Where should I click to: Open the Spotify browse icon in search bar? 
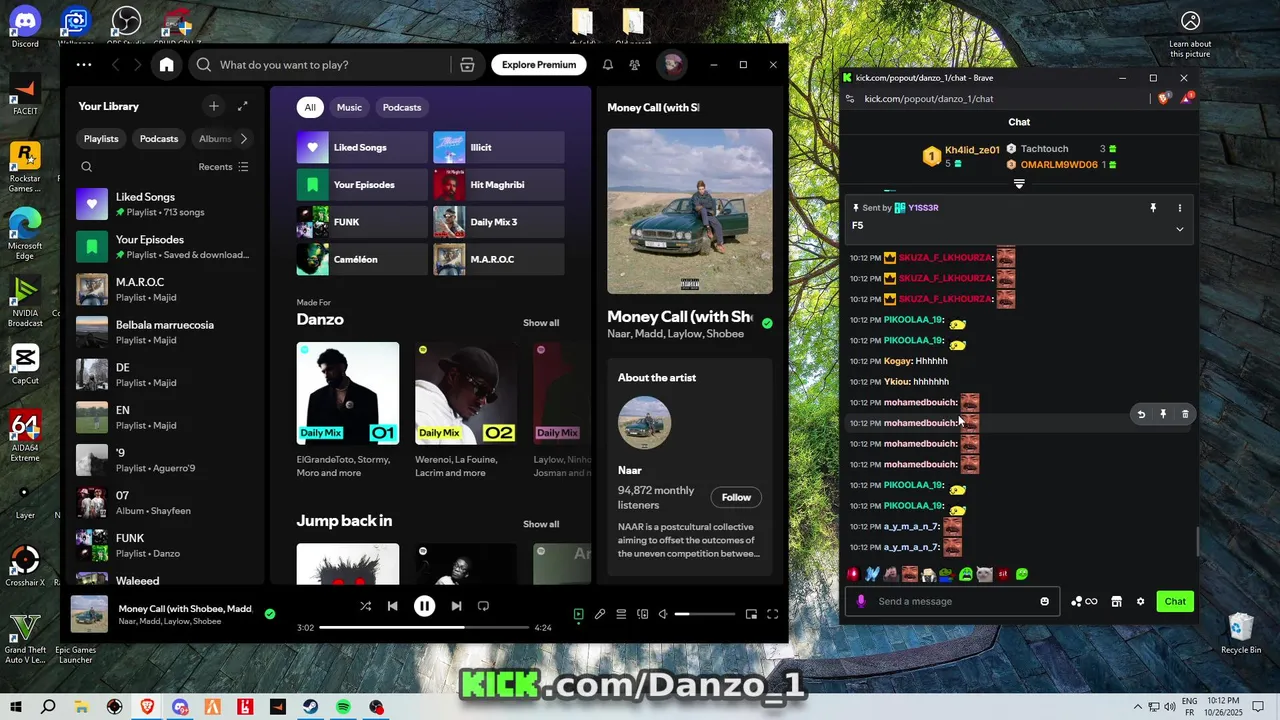pyautogui.click(x=467, y=65)
